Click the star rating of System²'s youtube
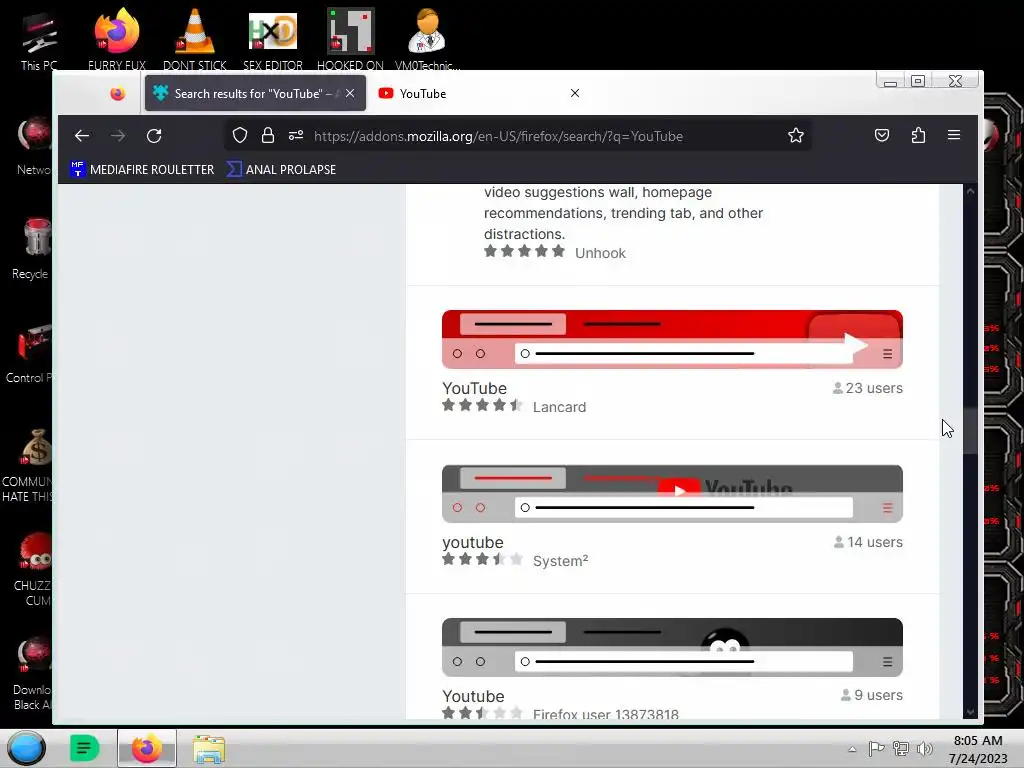Screen dimensions: 1024x768 (x=482, y=559)
